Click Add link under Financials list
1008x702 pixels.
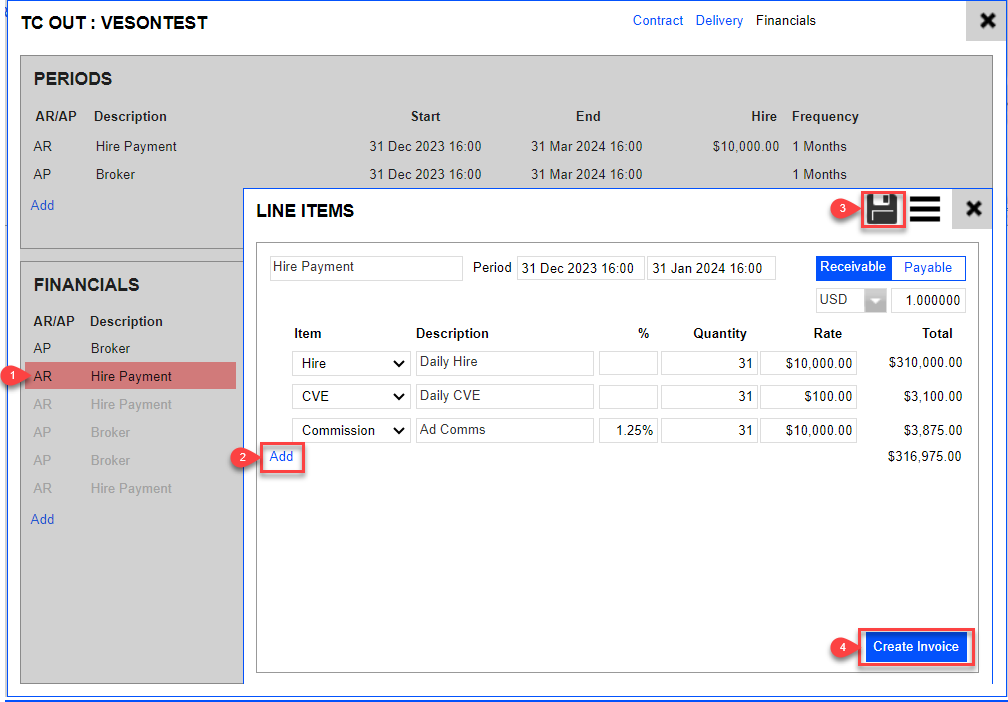(x=43, y=519)
